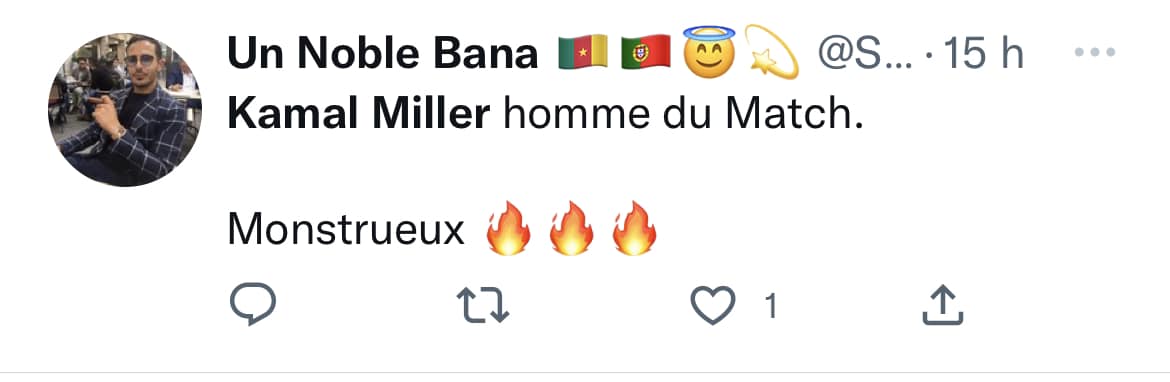1170x382 pixels.
Task: Click the first fire emoji after Monstrueux
Action: coord(508,228)
